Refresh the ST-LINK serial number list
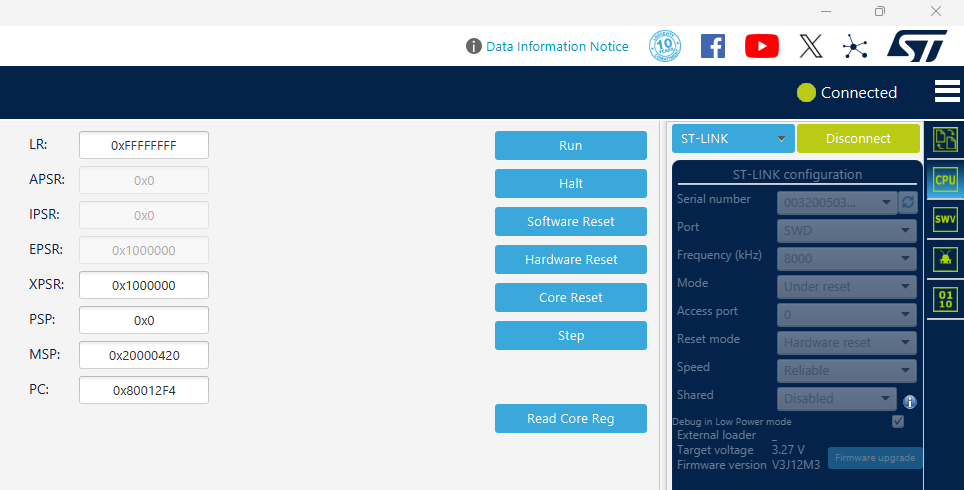The height and width of the screenshot is (490, 964). [x=907, y=202]
